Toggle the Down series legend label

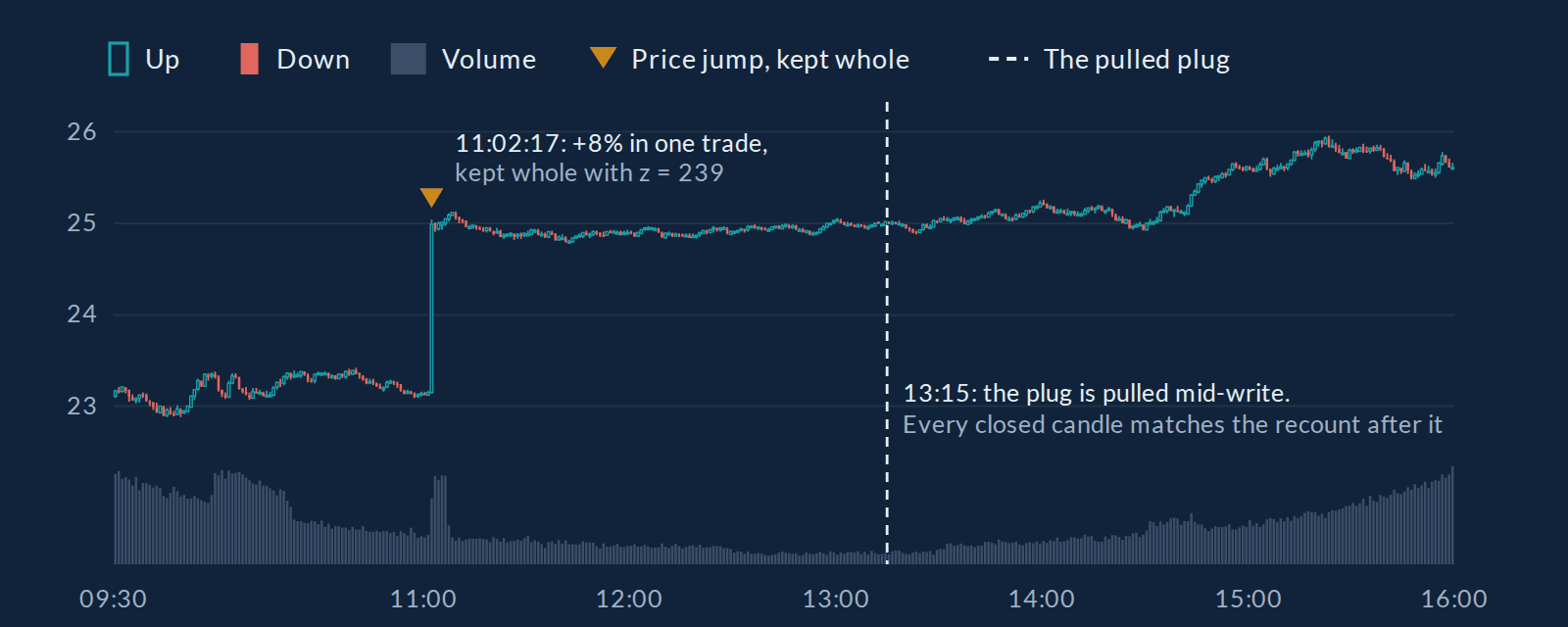click(x=313, y=60)
